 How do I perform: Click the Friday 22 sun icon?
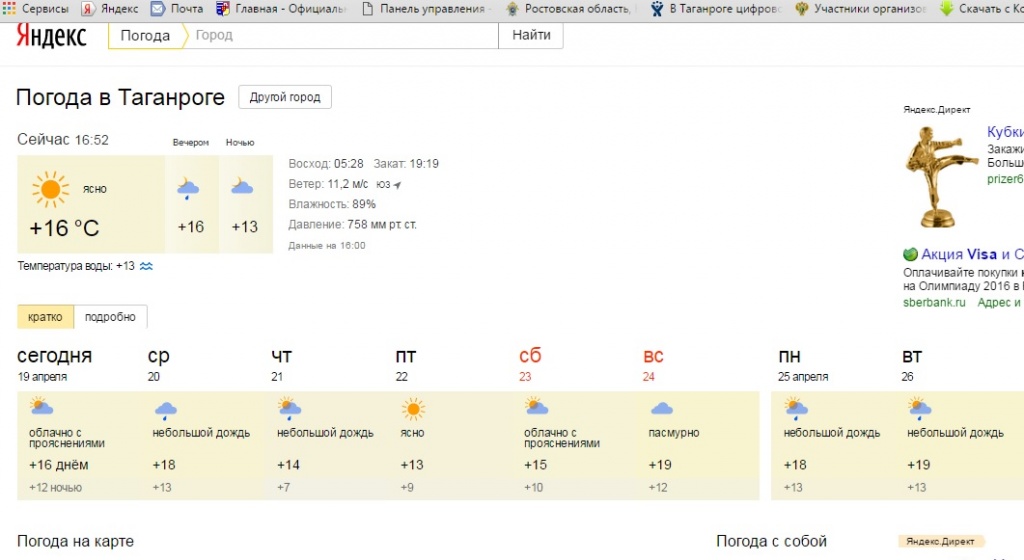(x=413, y=410)
